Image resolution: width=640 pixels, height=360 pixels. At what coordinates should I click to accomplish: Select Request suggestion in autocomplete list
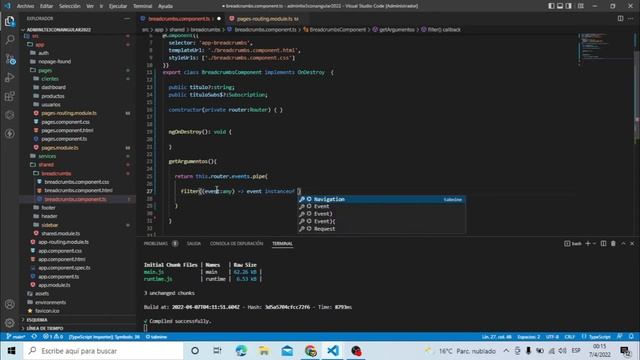point(381,229)
